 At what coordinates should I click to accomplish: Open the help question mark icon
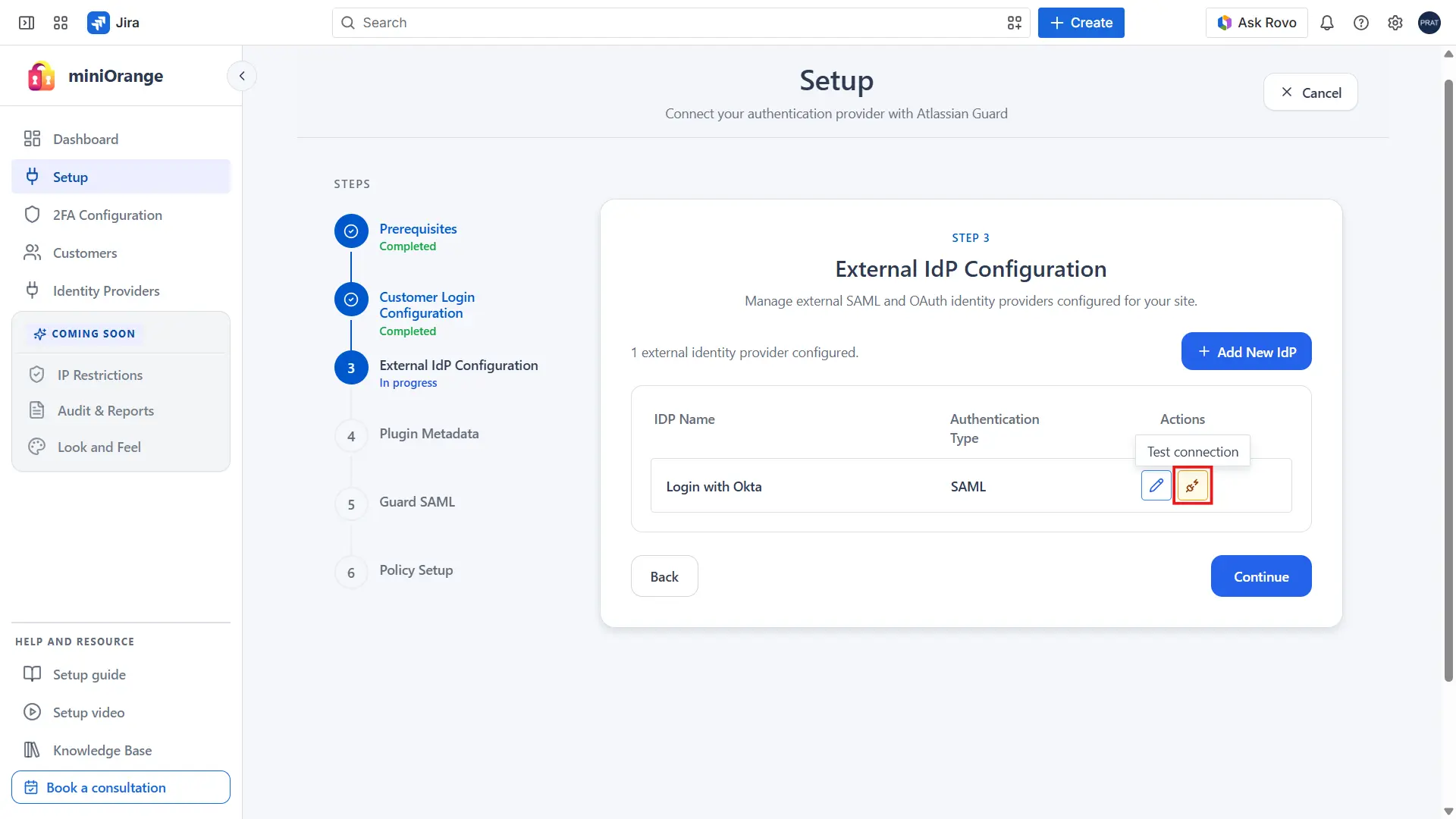click(x=1360, y=23)
